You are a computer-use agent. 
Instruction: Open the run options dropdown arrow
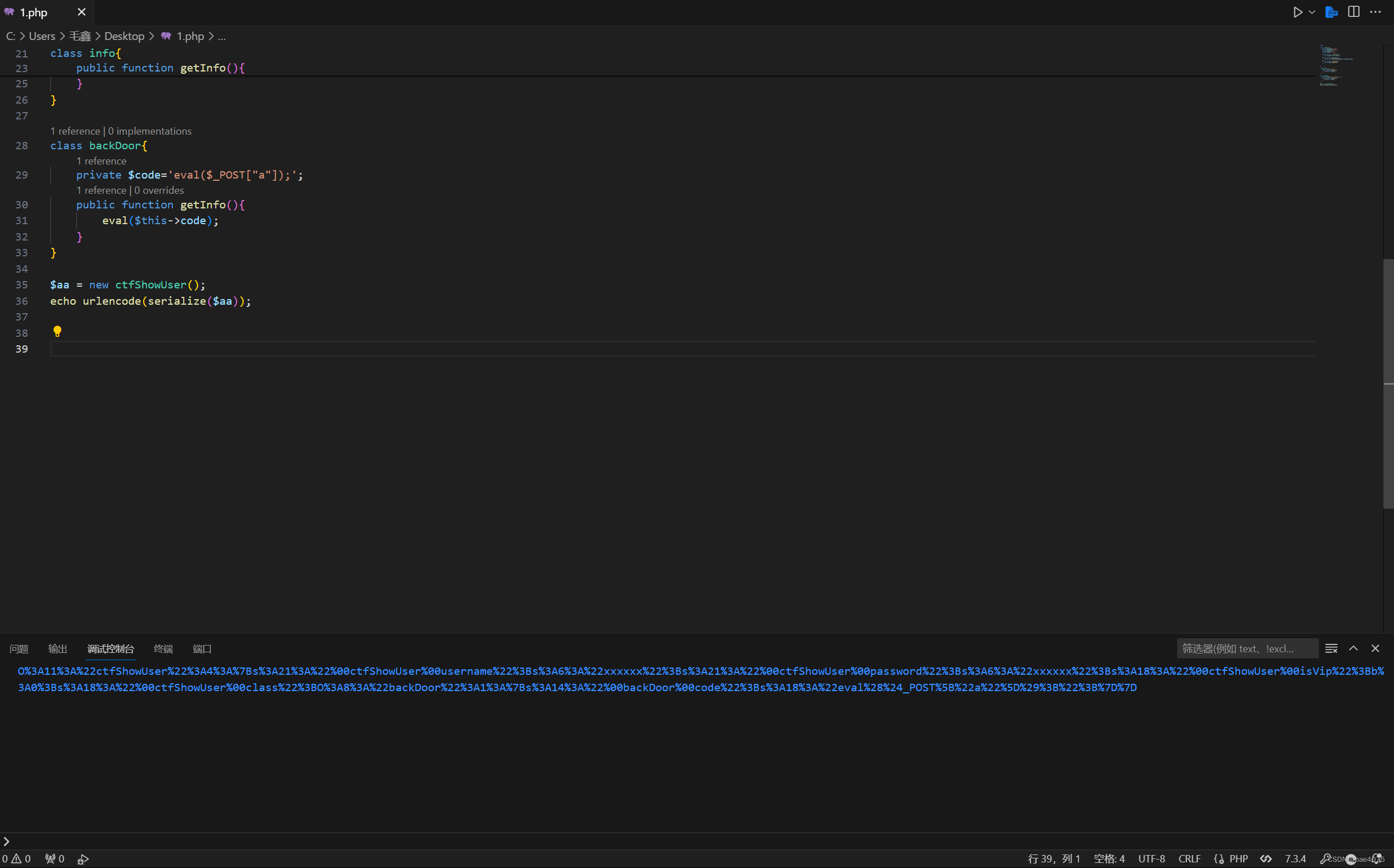click(x=1312, y=12)
